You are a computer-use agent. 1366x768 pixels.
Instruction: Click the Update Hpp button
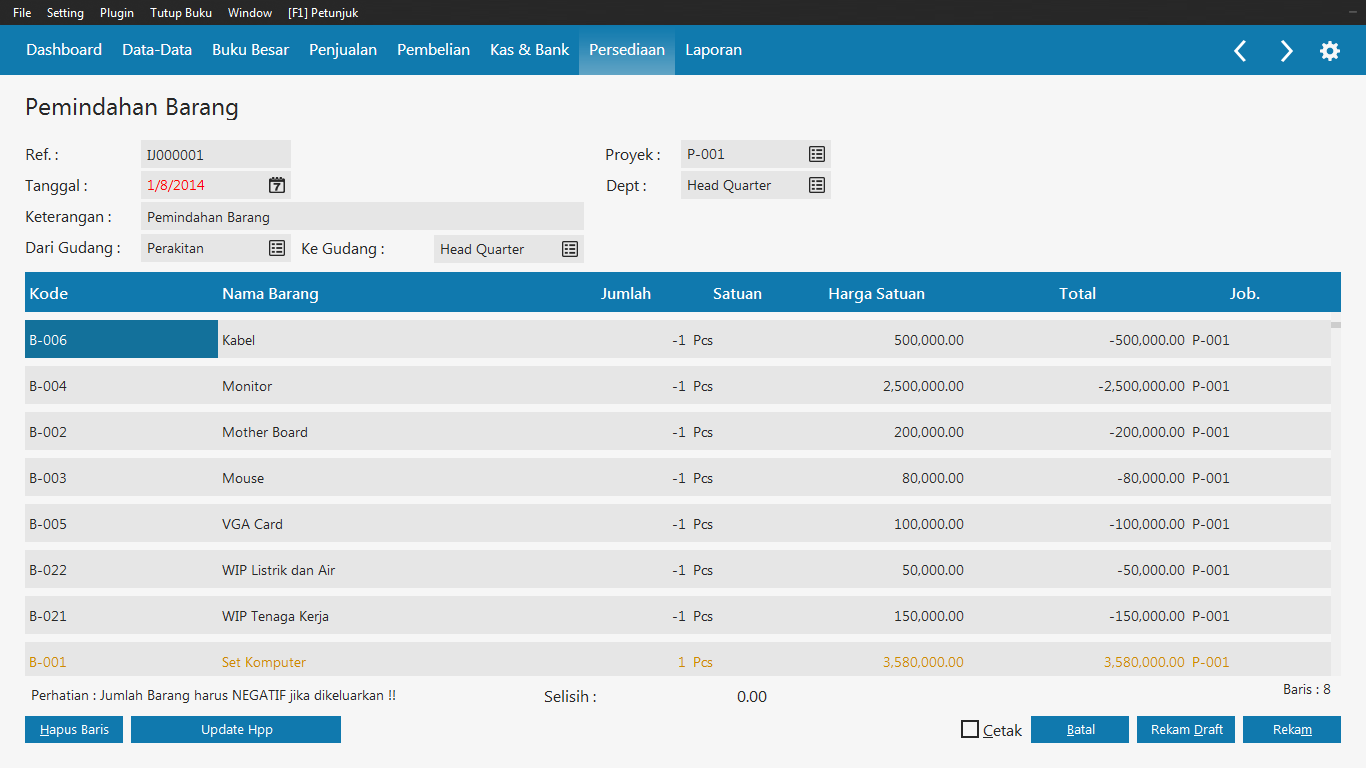(x=236, y=730)
